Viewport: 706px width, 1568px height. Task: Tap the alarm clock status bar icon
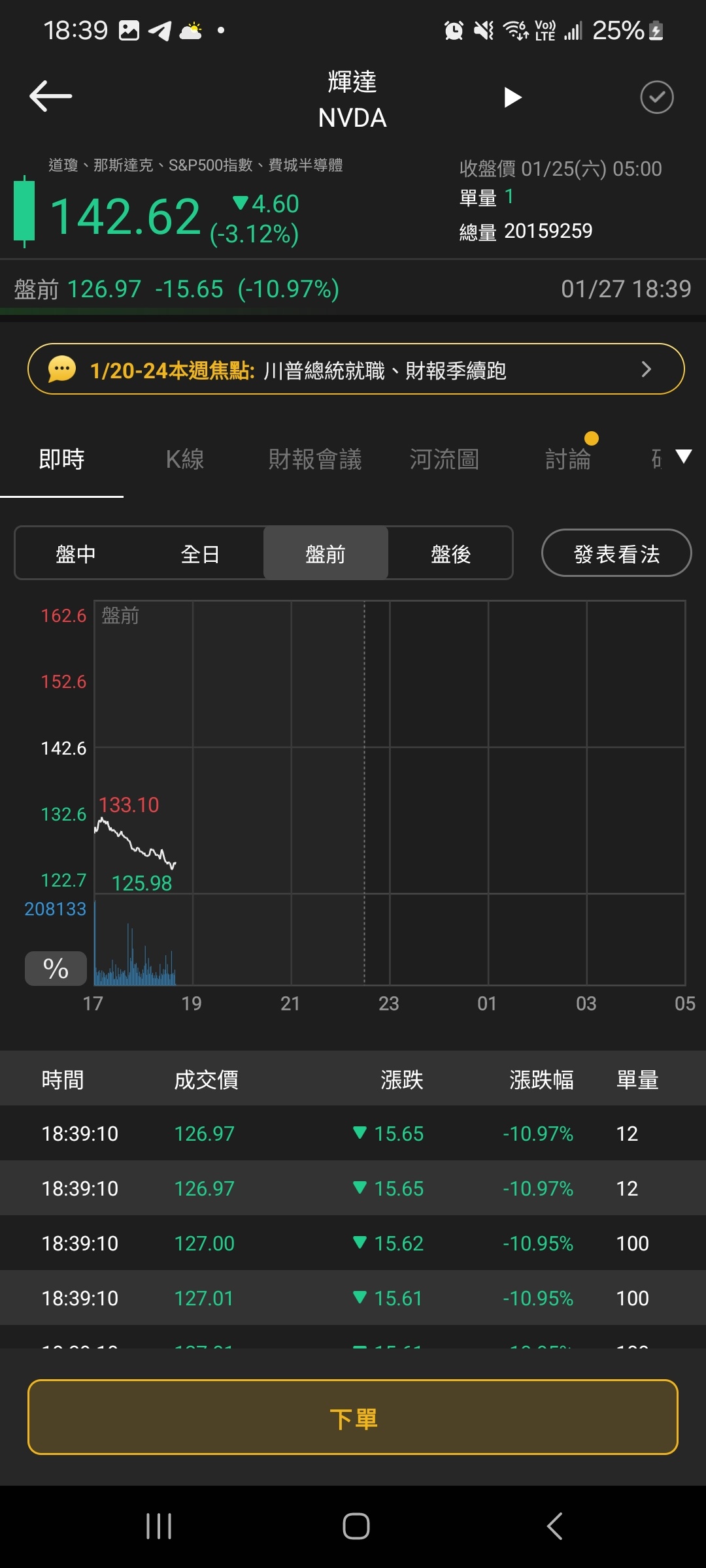pyautogui.click(x=454, y=31)
